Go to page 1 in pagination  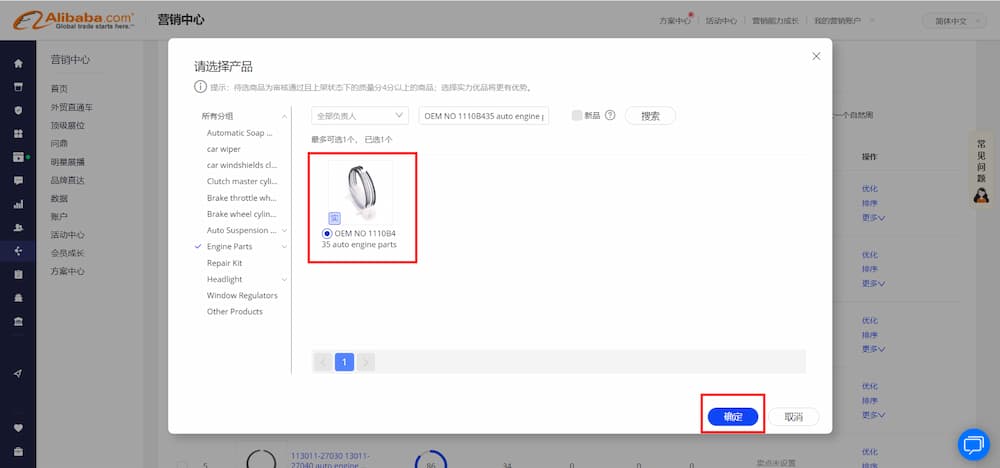pyautogui.click(x=344, y=362)
